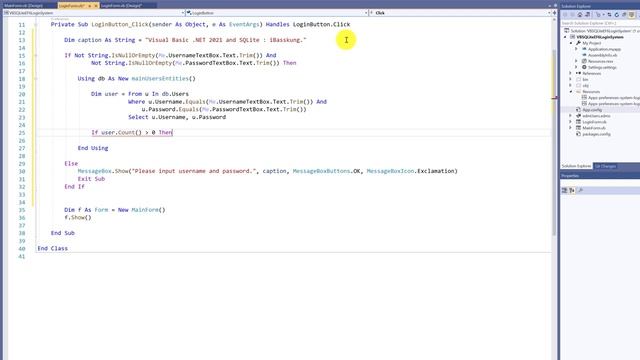Select packages.config in Solution Explorer

[x=596, y=134]
